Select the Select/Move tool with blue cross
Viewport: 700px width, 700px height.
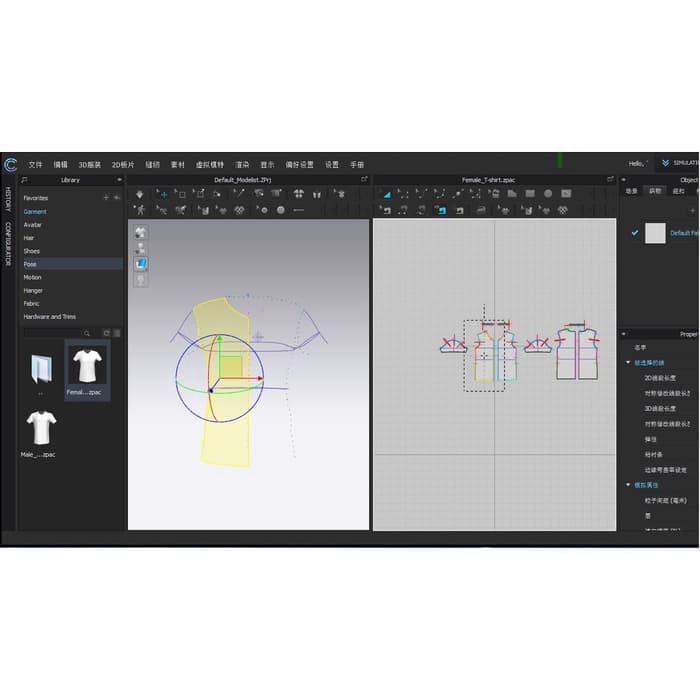pyautogui.click(x=163, y=194)
